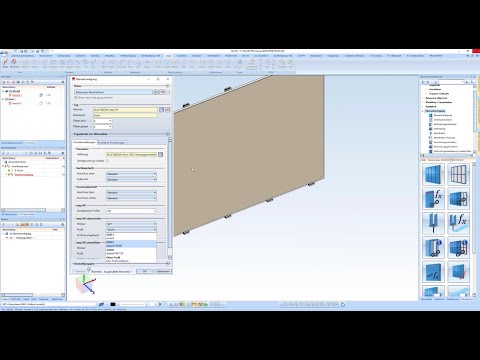Click the catalog browse icon beside the top yellow field
This screenshot has width=480, height=360.
[x=161, y=109]
